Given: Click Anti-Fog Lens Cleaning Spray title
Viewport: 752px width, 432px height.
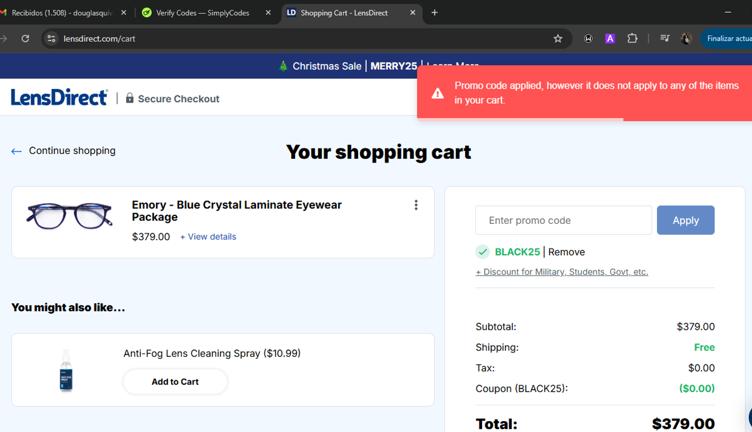Looking at the screenshot, I should [212, 353].
